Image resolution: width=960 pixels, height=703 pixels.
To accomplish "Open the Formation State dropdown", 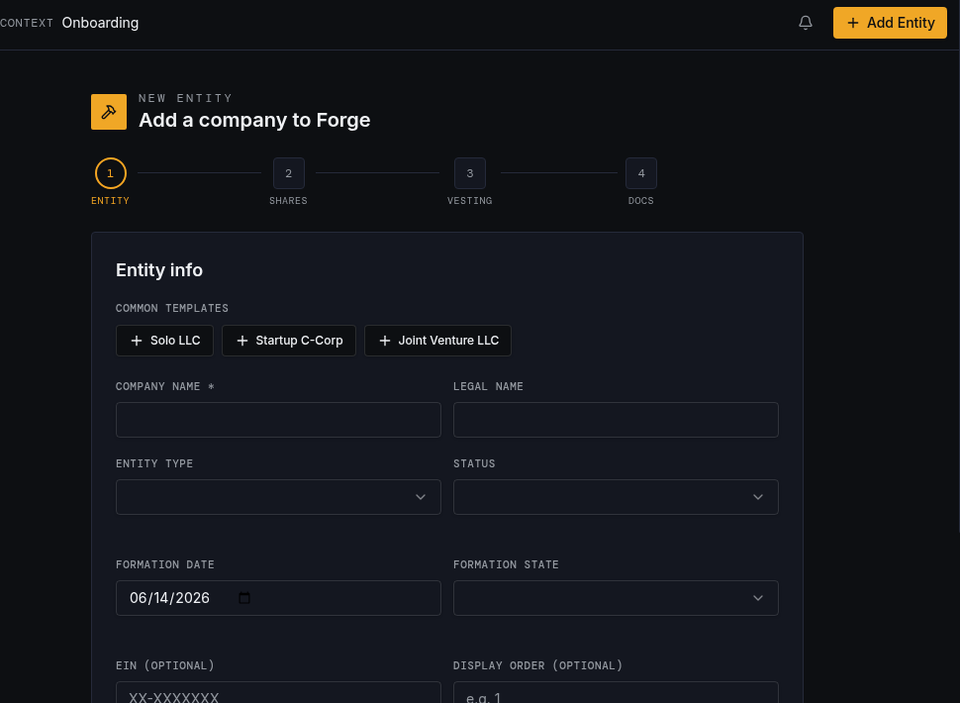I will pyautogui.click(x=616, y=598).
